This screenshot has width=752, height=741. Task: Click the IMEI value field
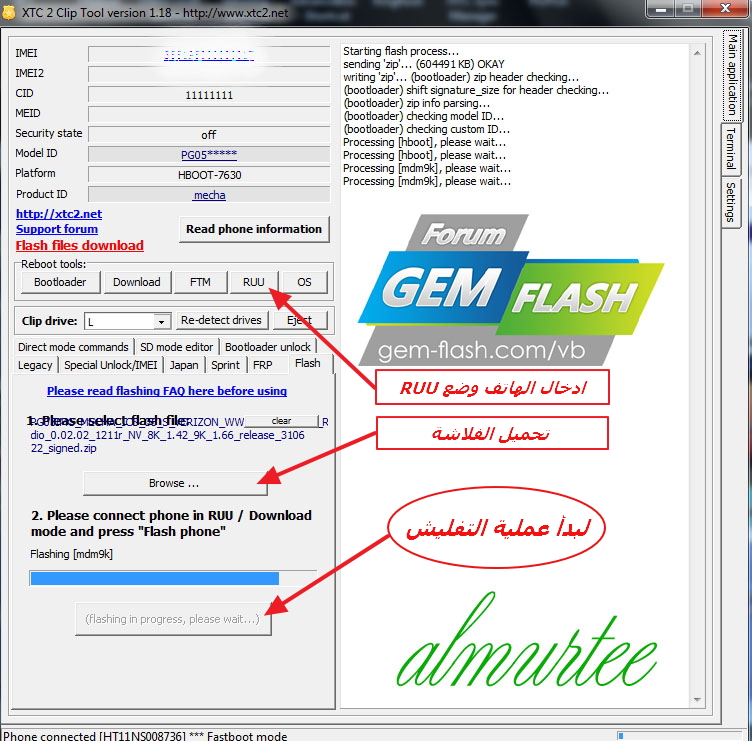(x=209, y=55)
